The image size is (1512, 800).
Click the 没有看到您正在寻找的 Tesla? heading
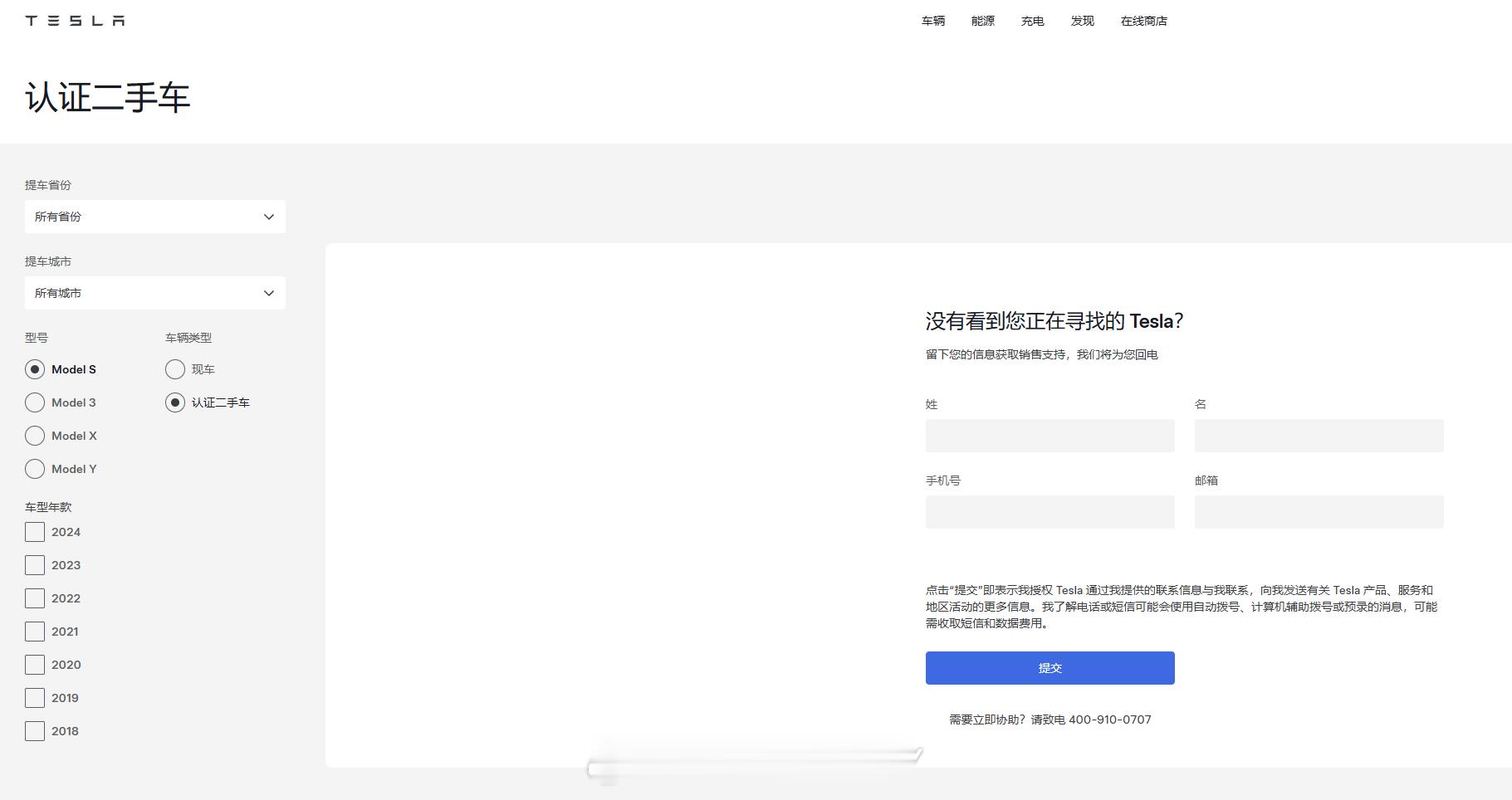(1054, 321)
